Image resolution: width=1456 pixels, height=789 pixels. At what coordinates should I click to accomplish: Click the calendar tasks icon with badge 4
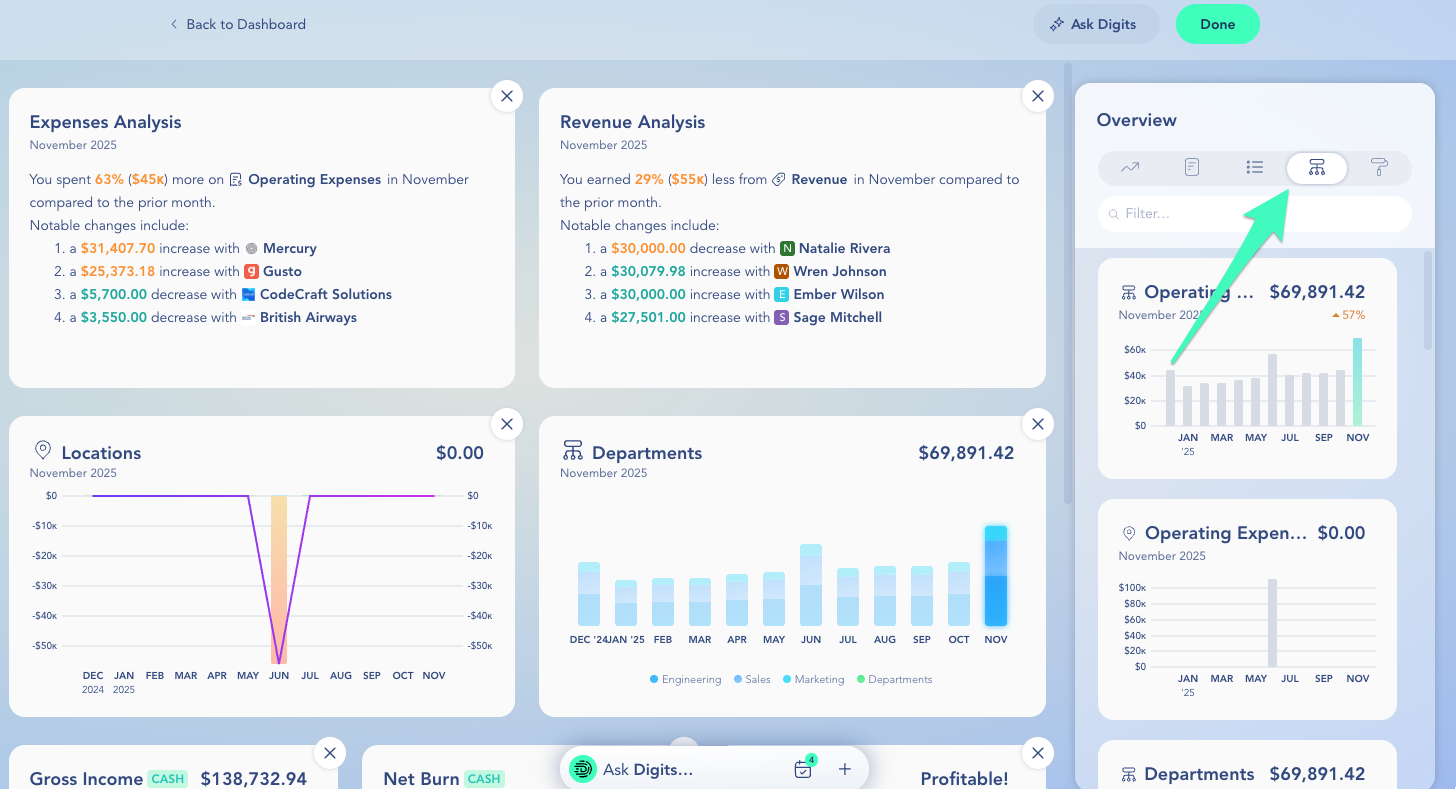point(803,769)
